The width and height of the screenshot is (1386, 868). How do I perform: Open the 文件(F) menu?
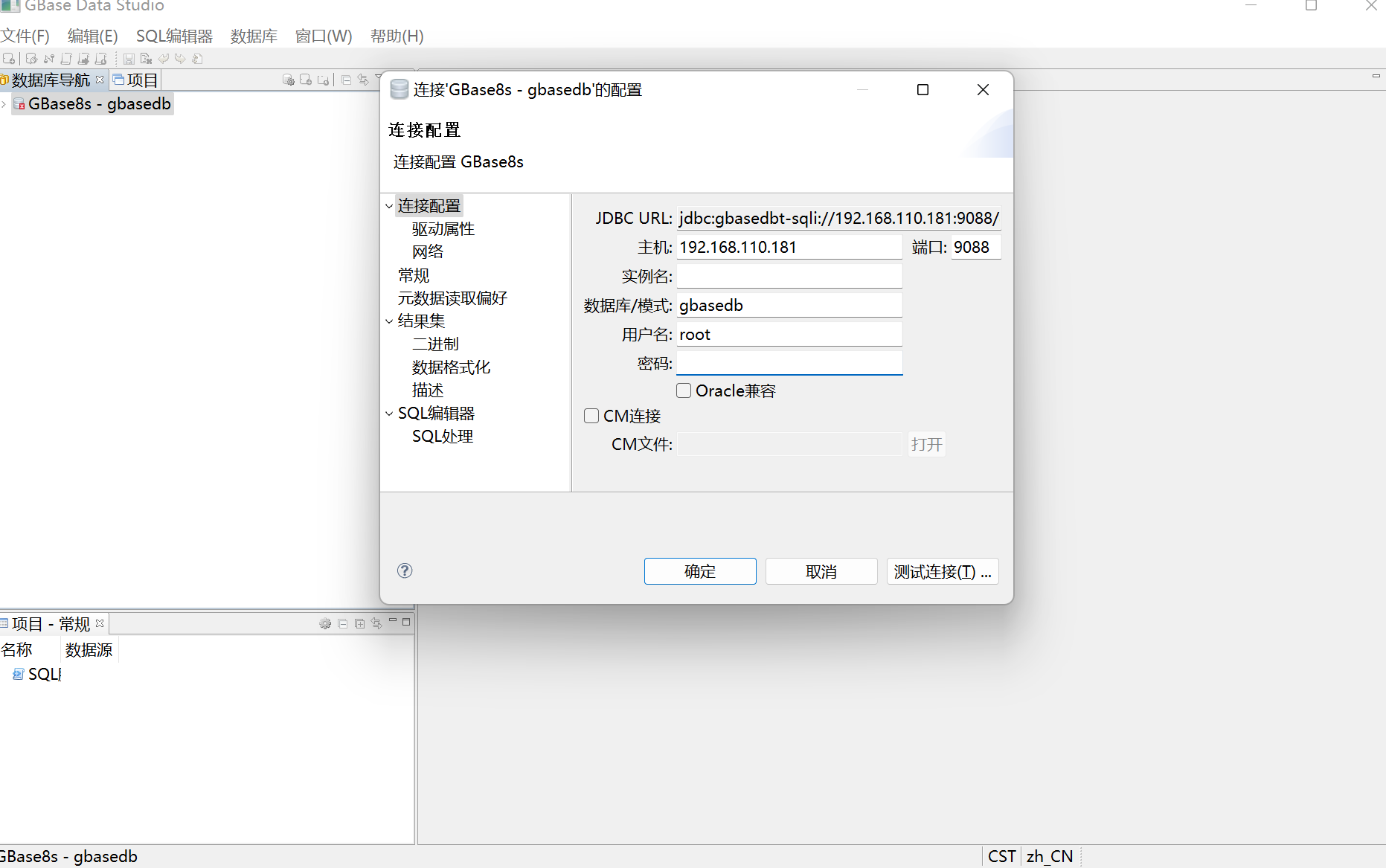click(25, 36)
